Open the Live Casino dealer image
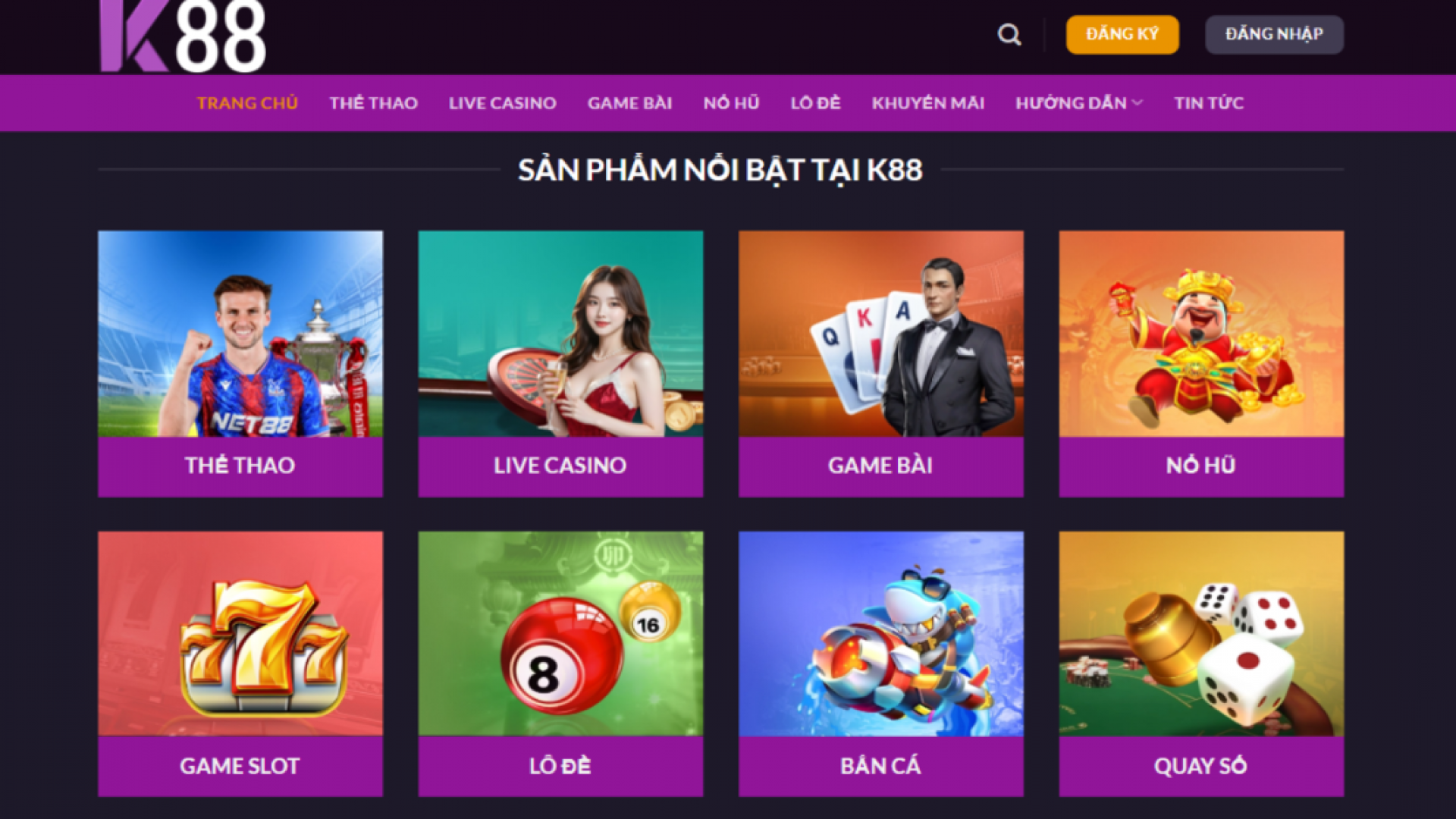This screenshot has height=819, width=1456. 560,334
